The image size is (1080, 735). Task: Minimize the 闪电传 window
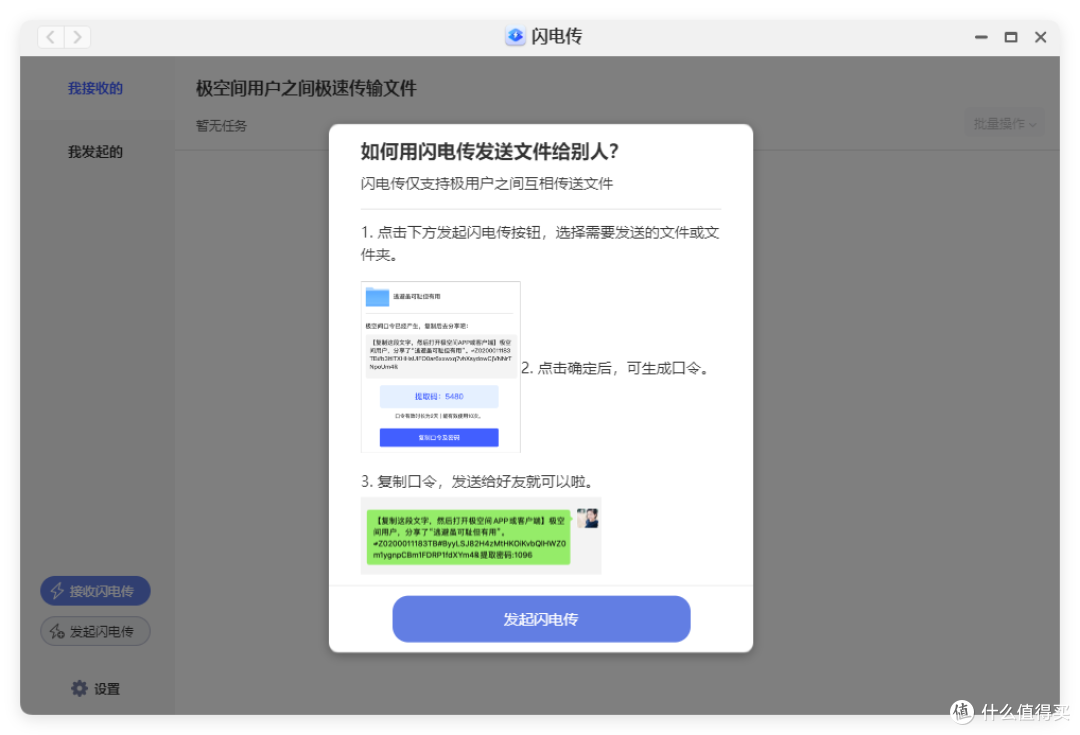[x=981, y=37]
